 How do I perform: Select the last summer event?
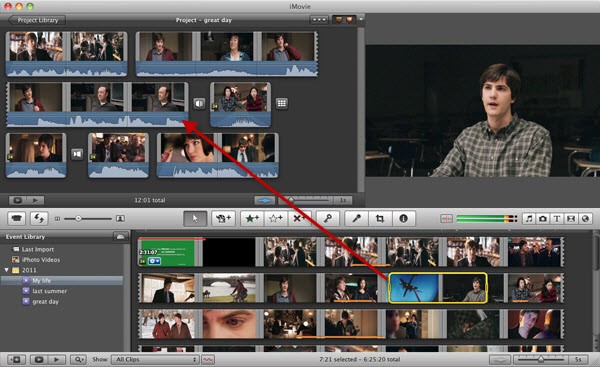click(49, 291)
